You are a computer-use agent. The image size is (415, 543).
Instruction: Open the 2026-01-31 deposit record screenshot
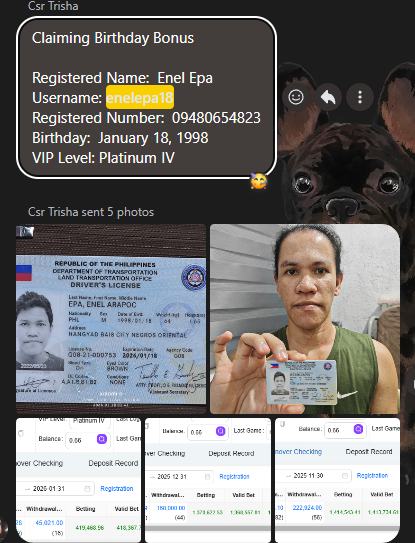pos(79,480)
